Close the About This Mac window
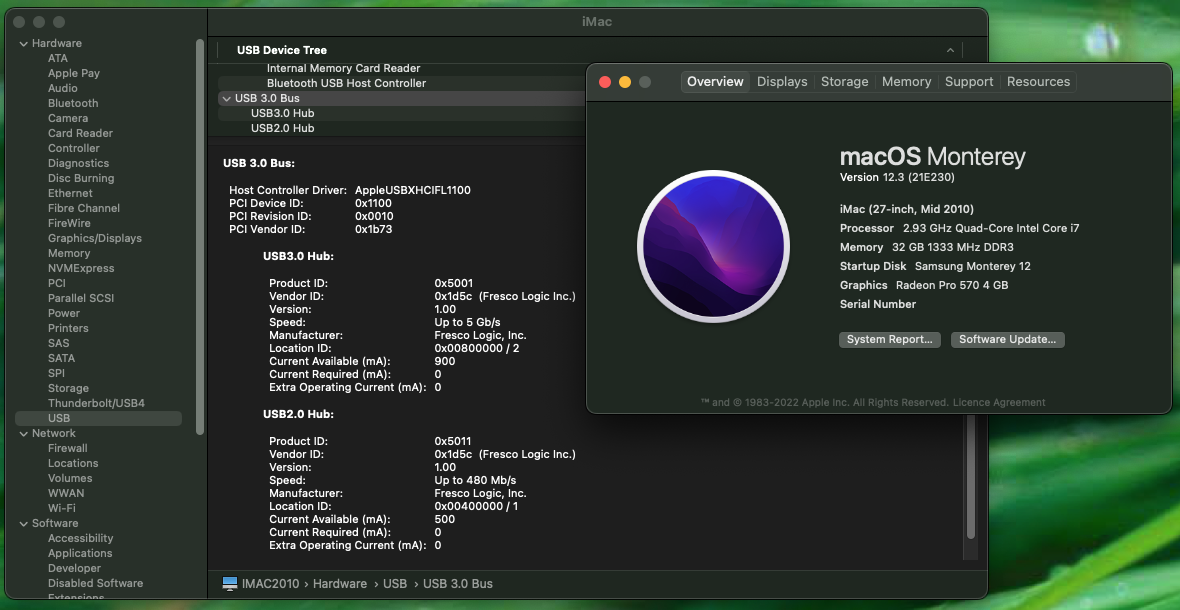This screenshot has width=1180, height=610. pos(605,82)
